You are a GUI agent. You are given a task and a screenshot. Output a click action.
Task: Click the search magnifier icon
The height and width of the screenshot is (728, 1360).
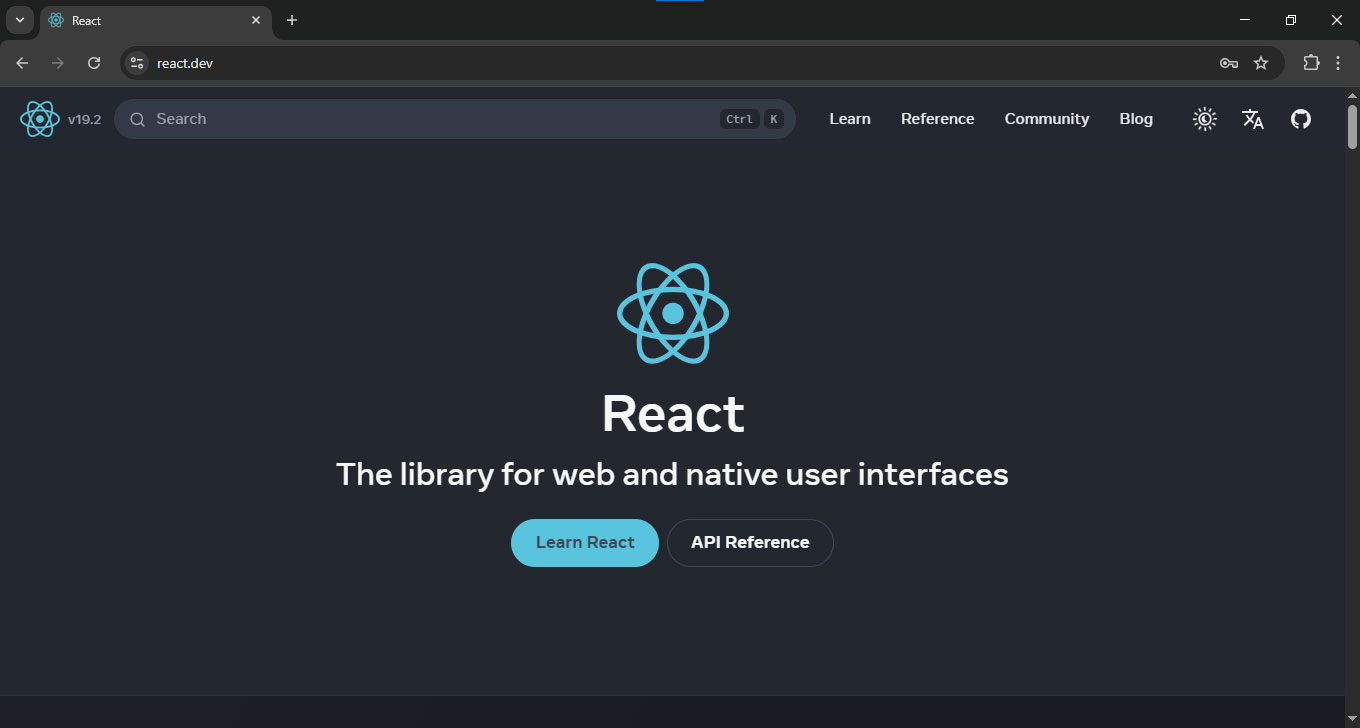point(137,118)
